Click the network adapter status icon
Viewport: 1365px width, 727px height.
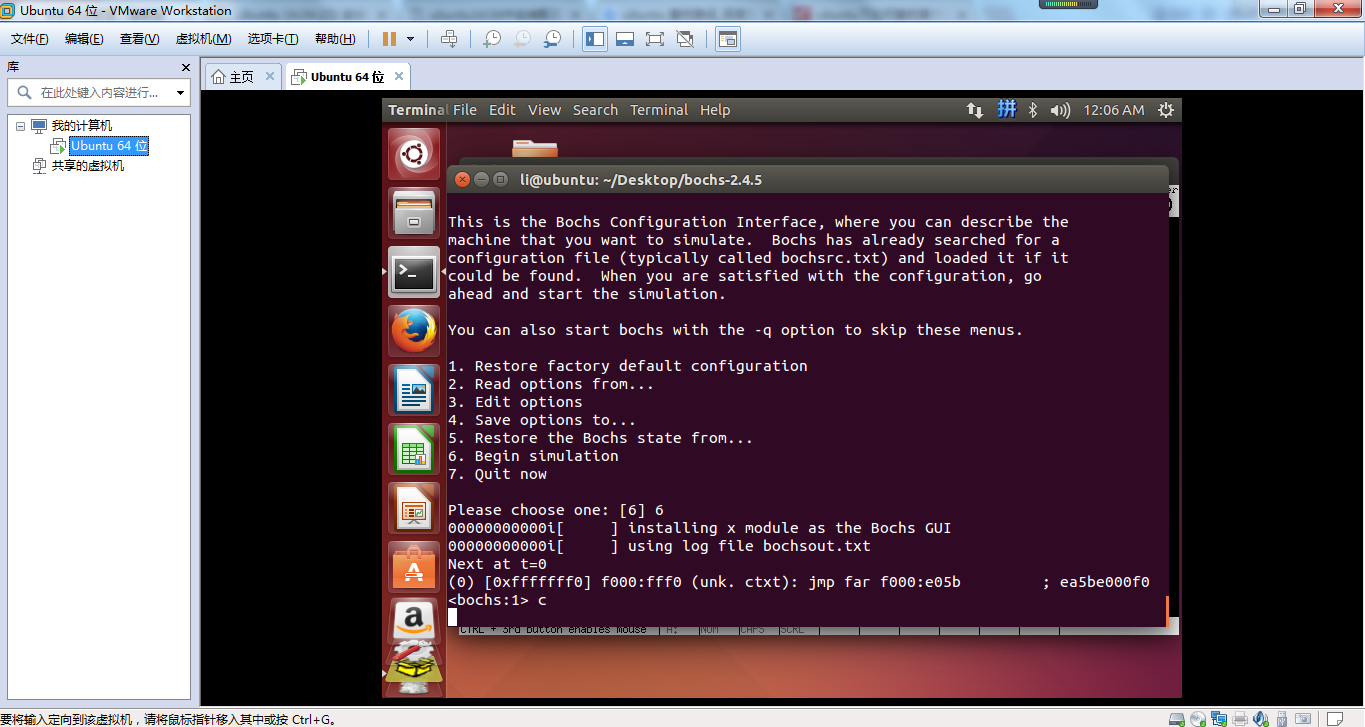(x=1219, y=719)
